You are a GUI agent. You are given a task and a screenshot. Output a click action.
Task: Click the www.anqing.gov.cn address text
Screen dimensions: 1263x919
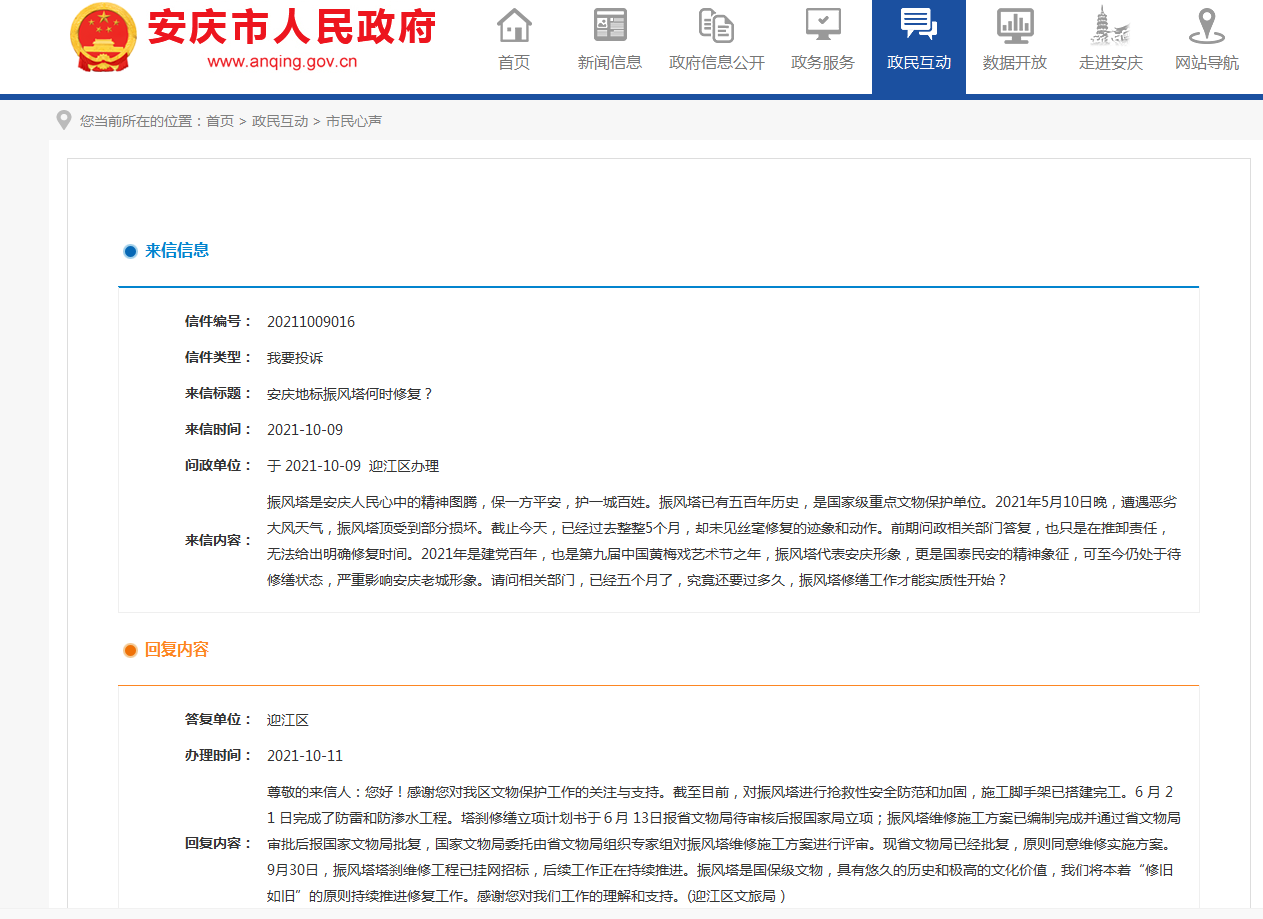coord(282,61)
